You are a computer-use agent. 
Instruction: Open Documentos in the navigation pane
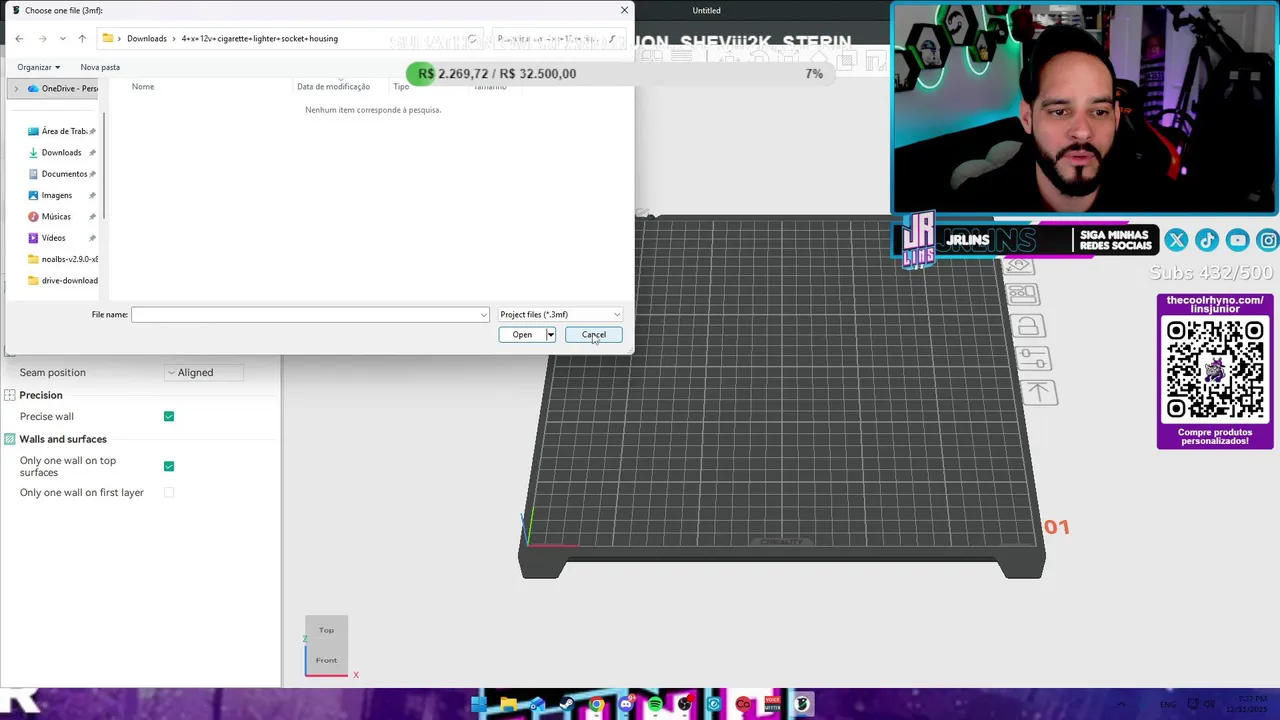pyautogui.click(x=64, y=174)
